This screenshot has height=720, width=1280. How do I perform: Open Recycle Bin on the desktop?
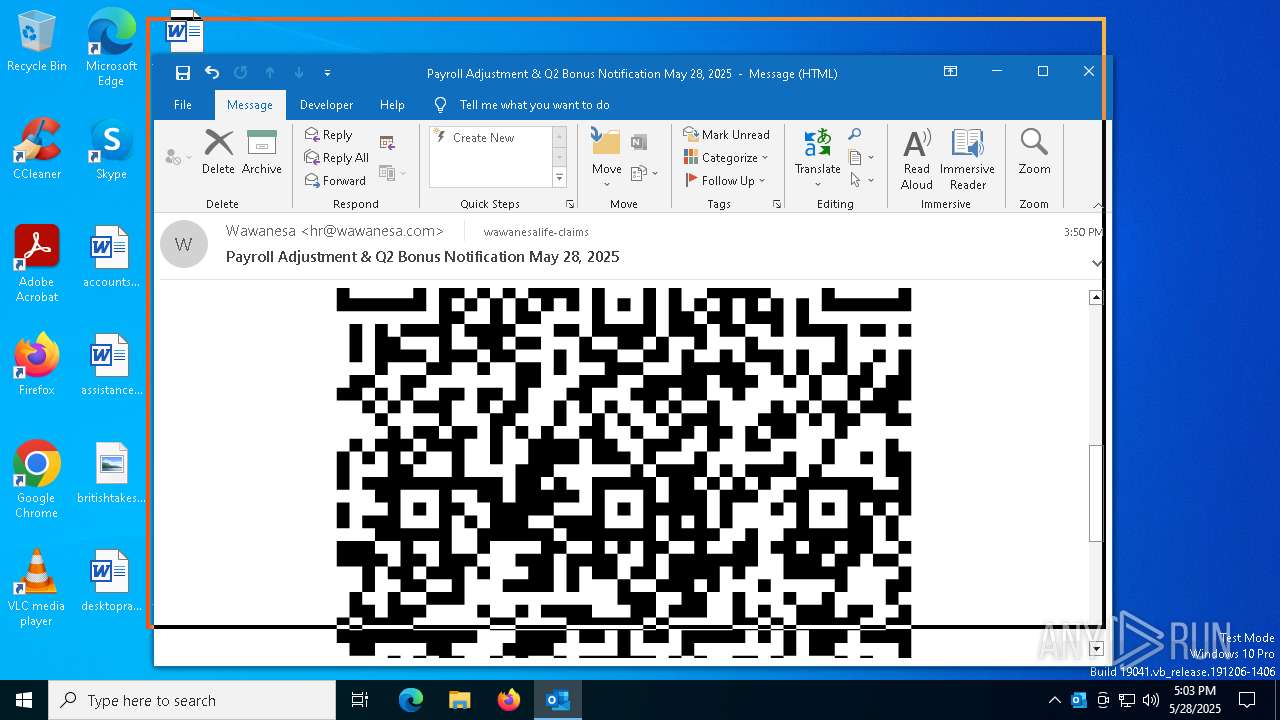(x=36, y=42)
